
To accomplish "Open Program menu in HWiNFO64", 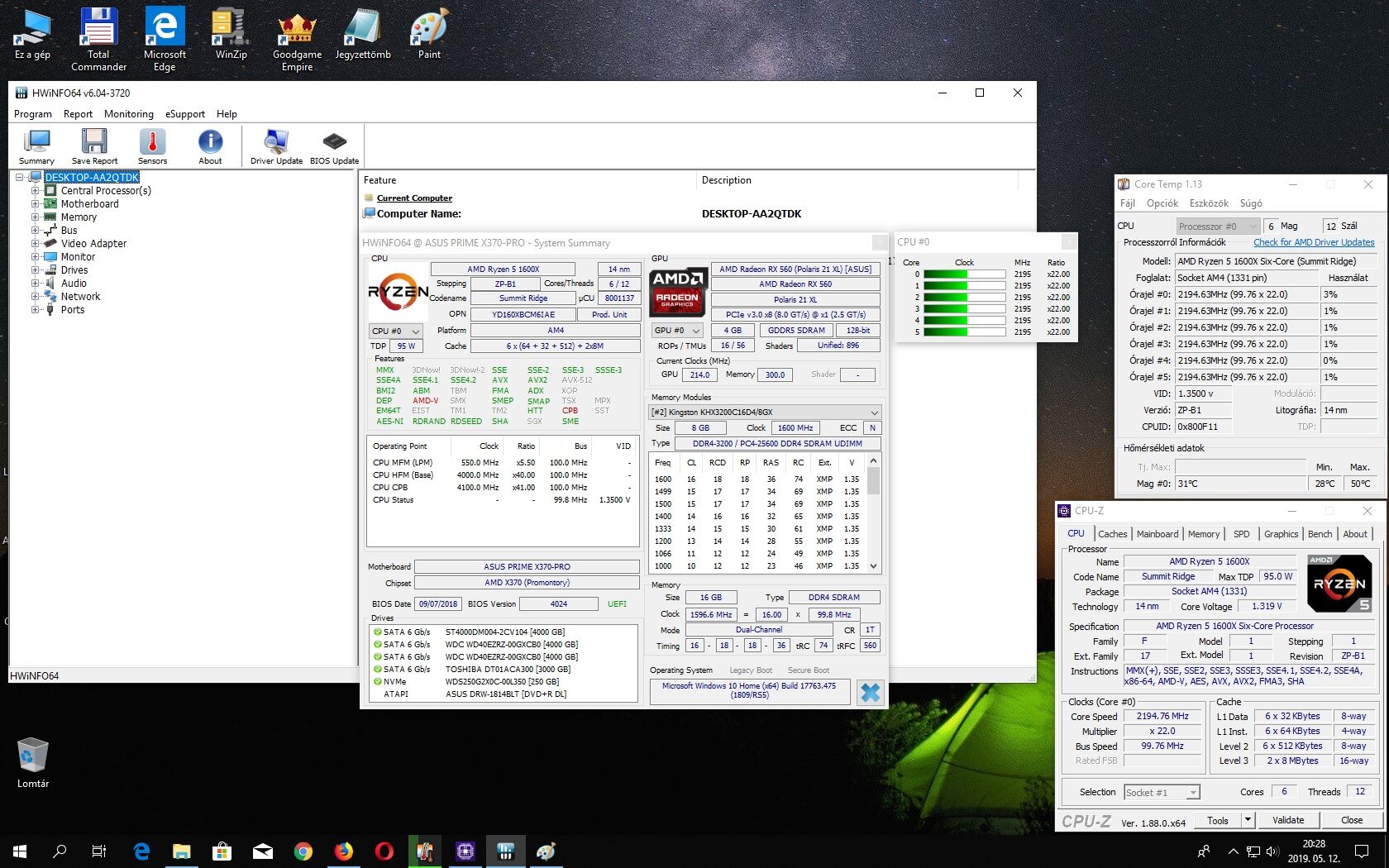I will pyautogui.click(x=33, y=114).
